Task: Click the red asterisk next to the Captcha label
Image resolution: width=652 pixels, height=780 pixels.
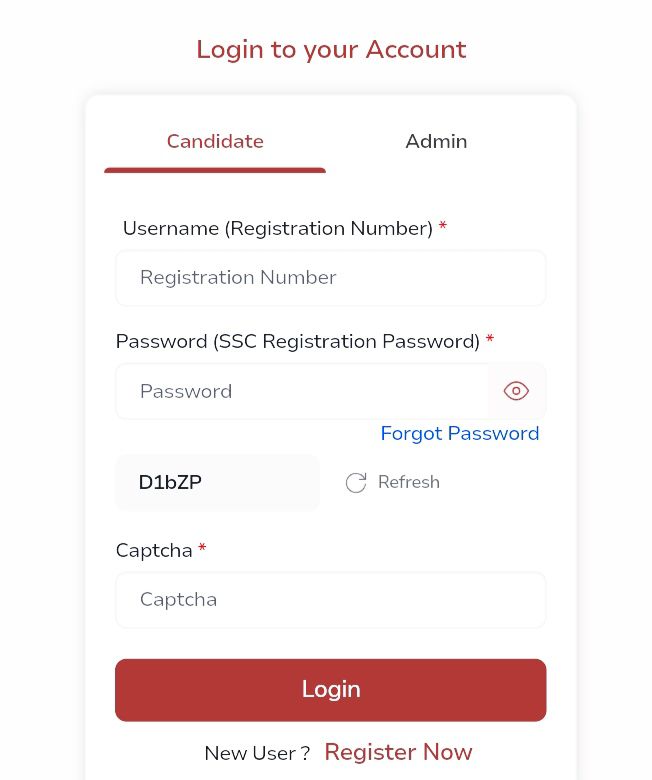Action: click(x=202, y=548)
